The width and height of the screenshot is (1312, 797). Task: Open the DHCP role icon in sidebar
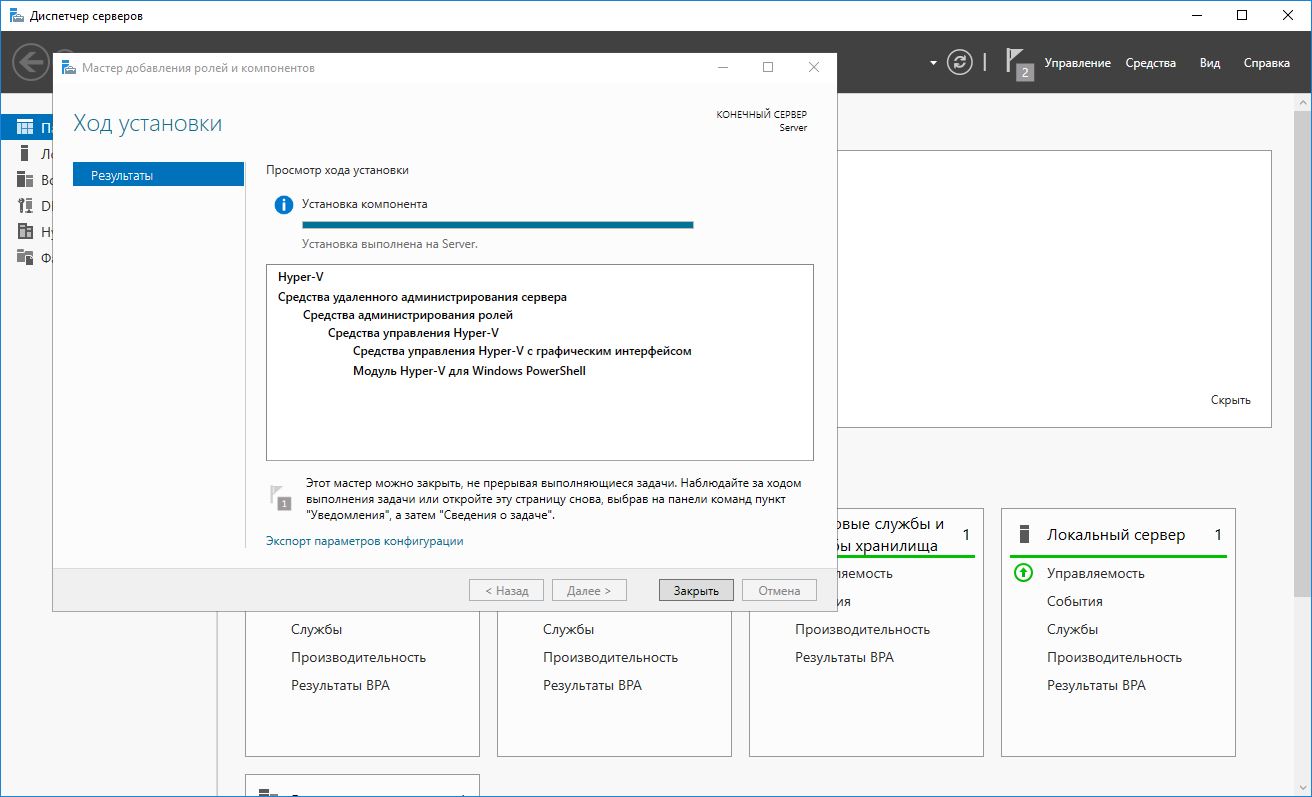(25, 206)
